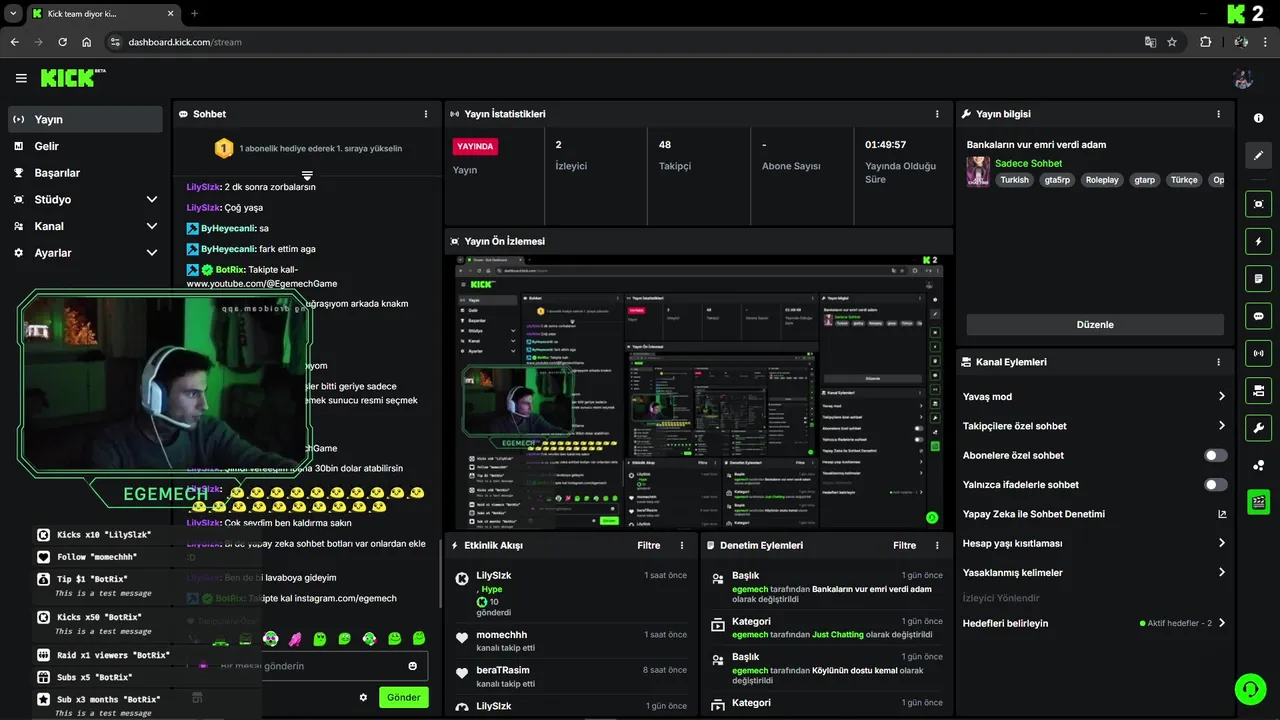Toggle the lightning activity feed sidebar icon
The image size is (1280, 720).
coord(1258,241)
